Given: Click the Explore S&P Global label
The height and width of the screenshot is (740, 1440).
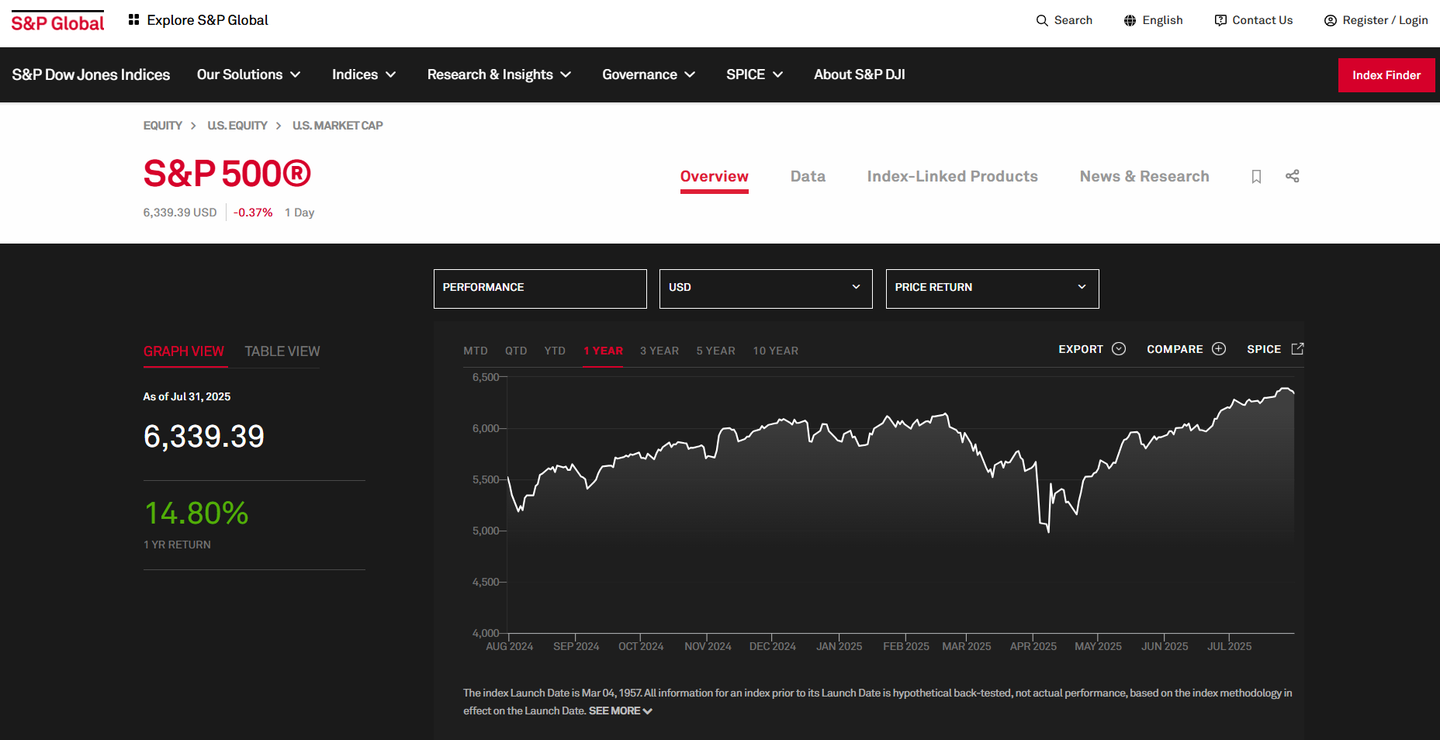Looking at the screenshot, I should (207, 20).
